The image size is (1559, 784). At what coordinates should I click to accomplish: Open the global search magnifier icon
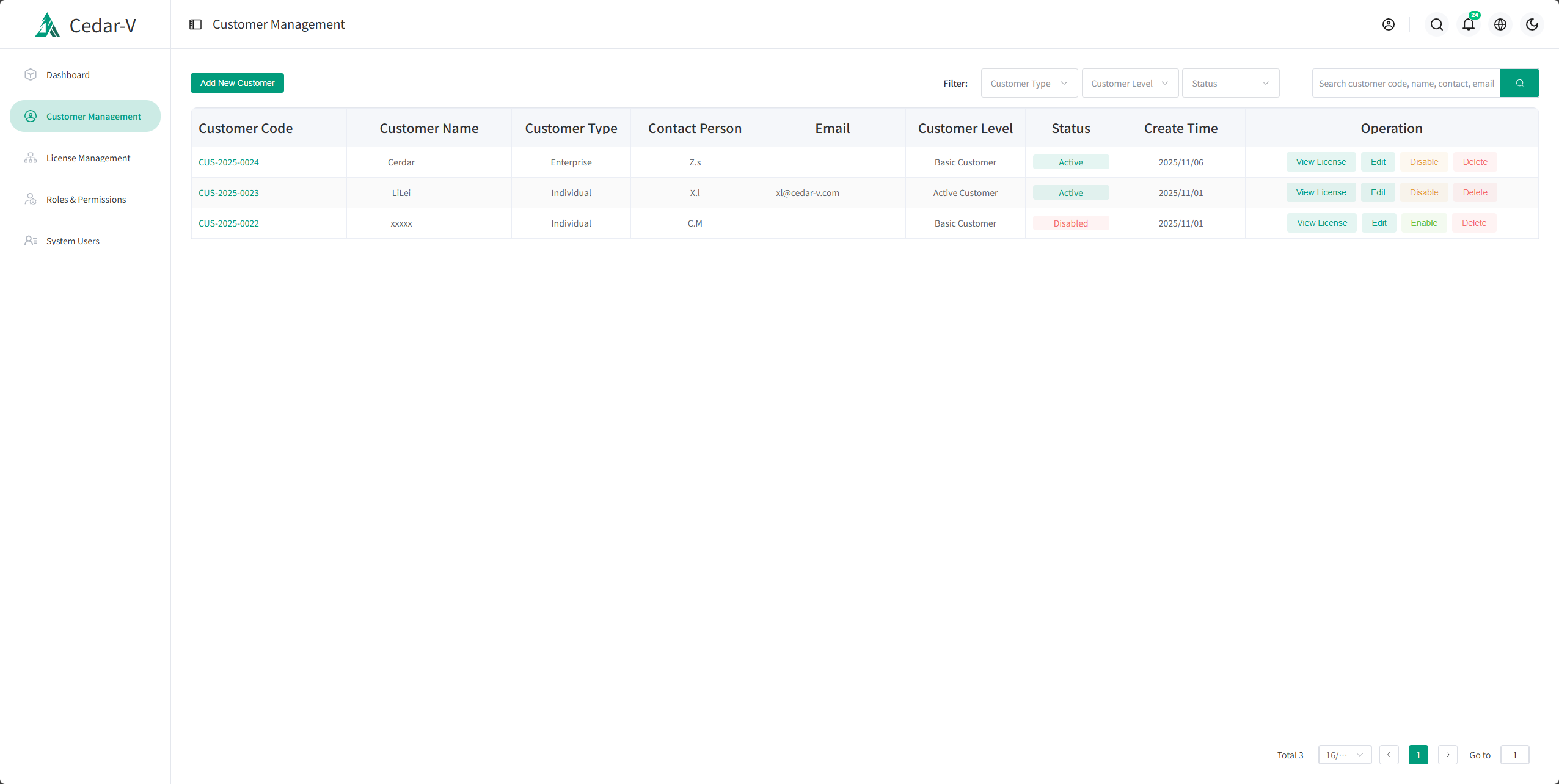coord(1436,24)
